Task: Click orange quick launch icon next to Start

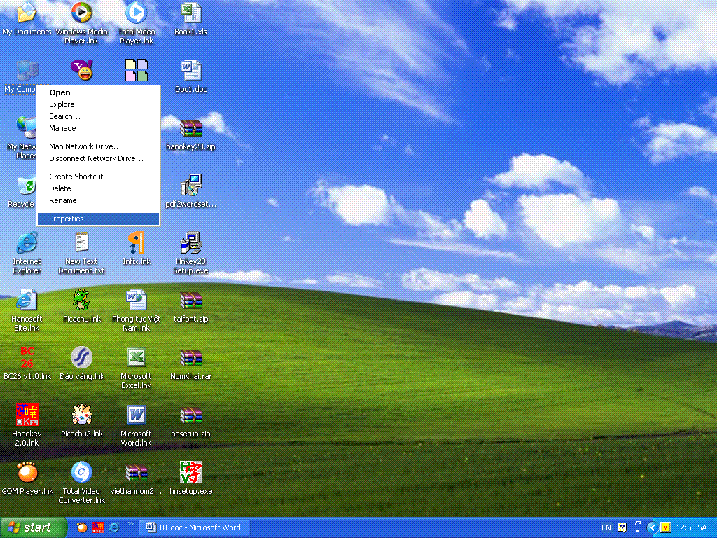Action: click(82, 528)
